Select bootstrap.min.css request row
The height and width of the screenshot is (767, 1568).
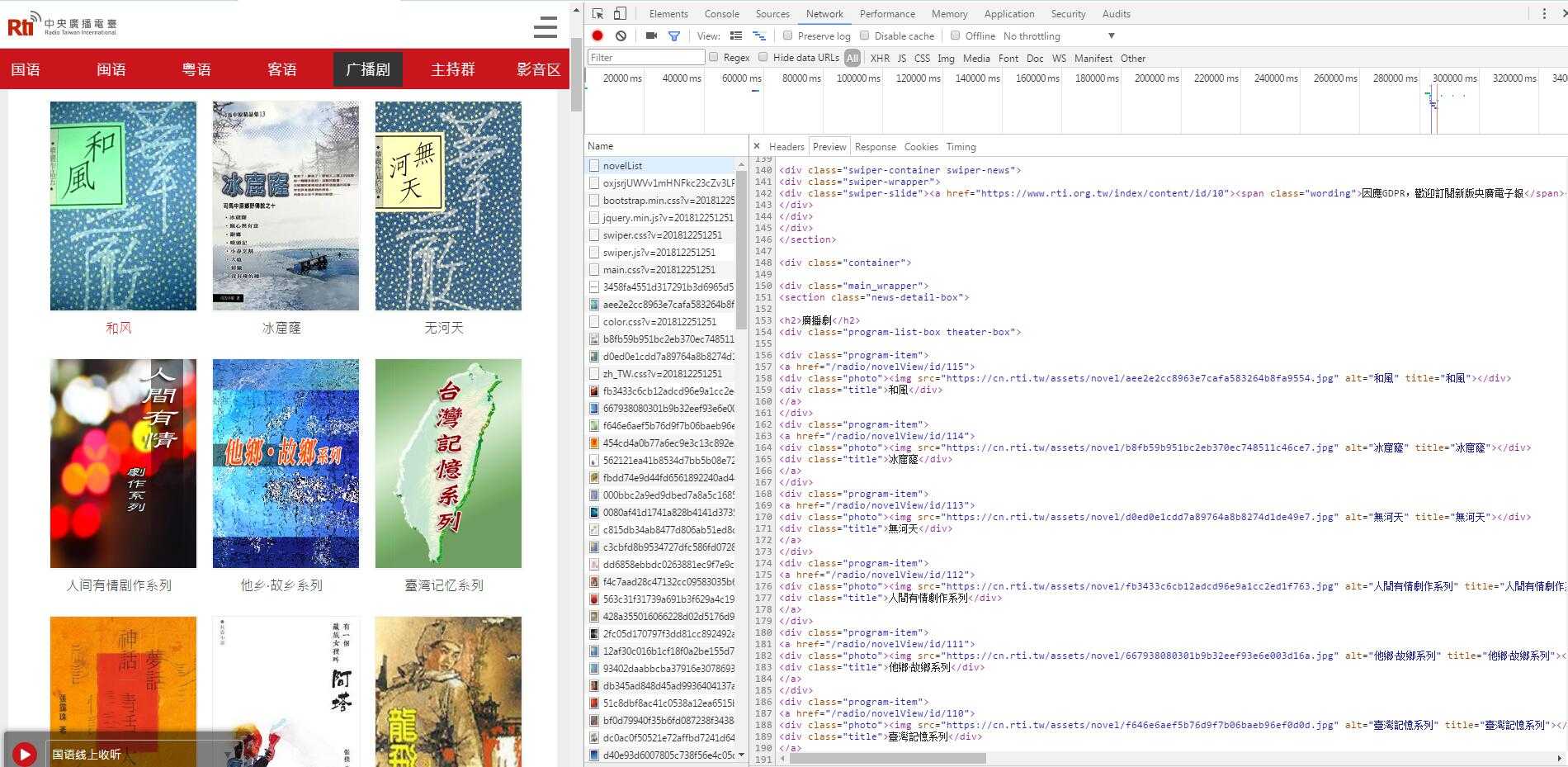point(660,200)
